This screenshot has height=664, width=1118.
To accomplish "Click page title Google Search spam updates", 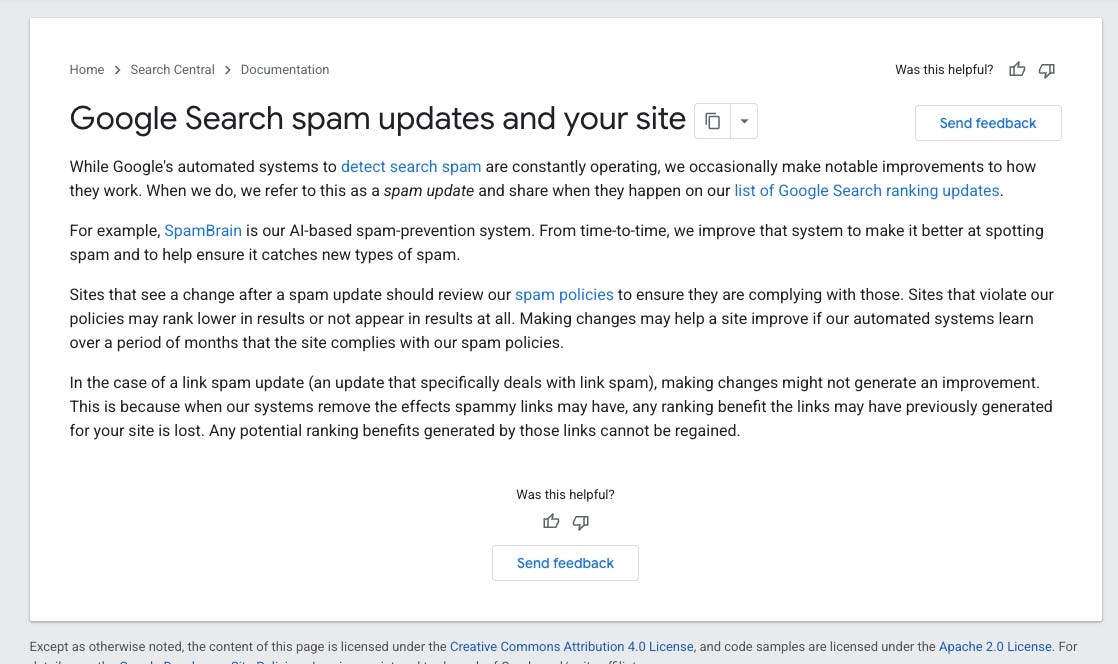I will 377,118.
